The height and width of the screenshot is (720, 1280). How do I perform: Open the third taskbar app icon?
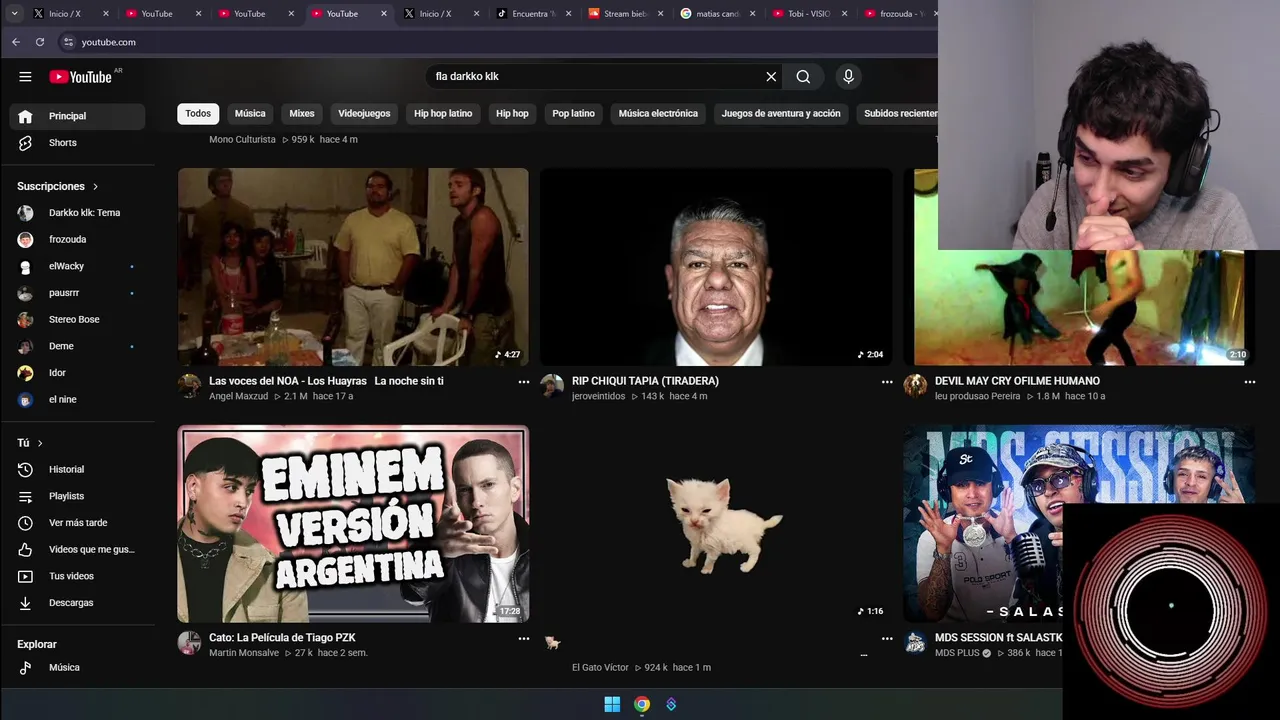671,704
